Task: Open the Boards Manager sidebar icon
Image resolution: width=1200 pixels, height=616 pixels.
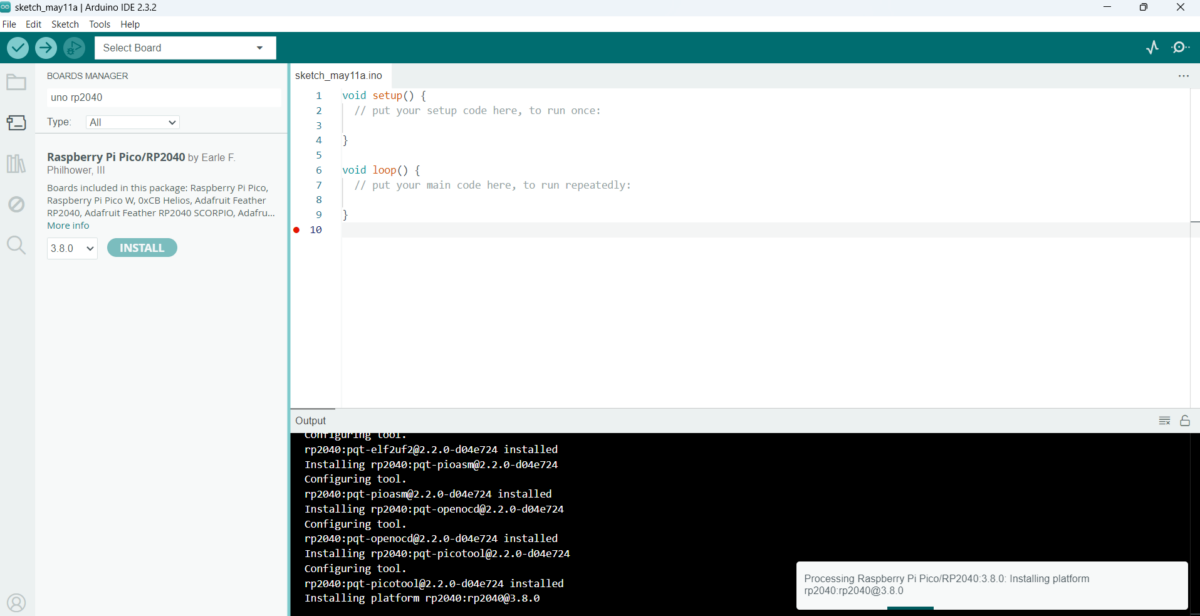Action: pyautogui.click(x=16, y=123)
